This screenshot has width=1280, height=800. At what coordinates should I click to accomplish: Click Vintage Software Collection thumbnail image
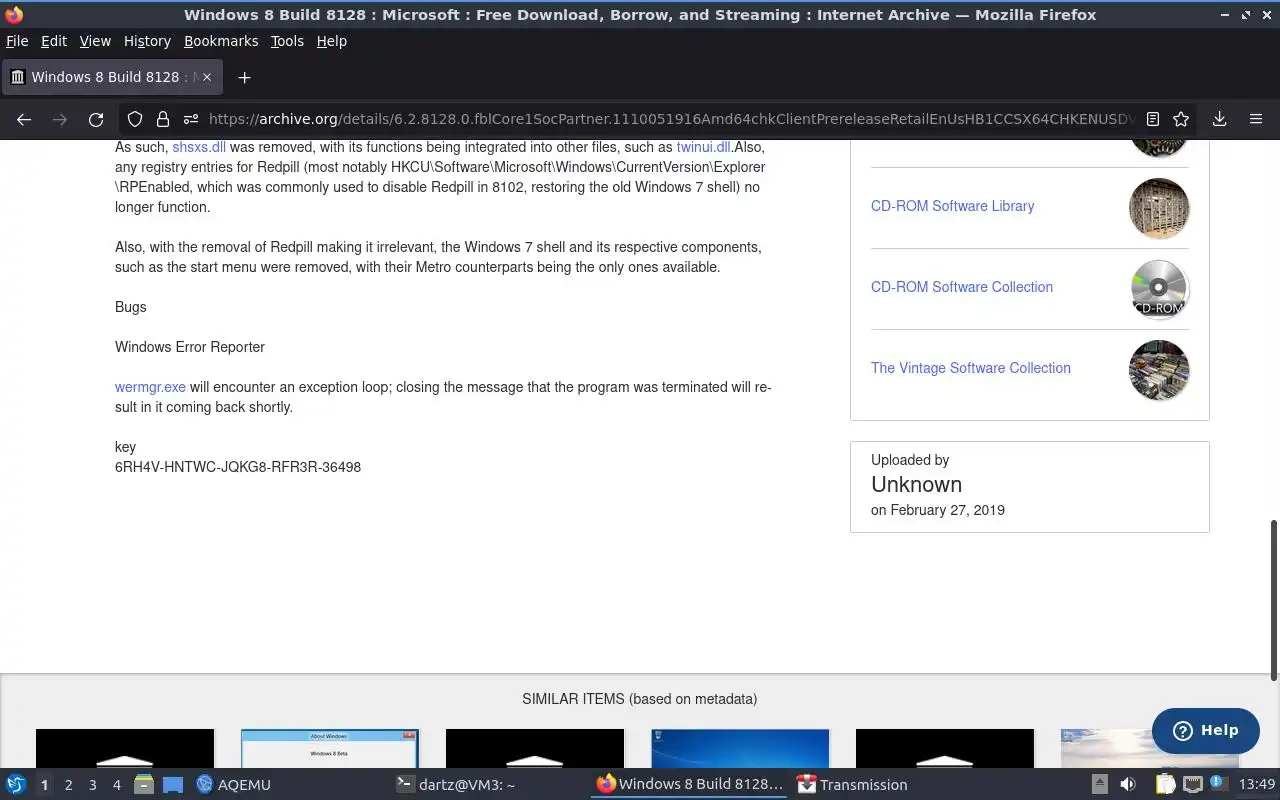[x=1159, y=370]
